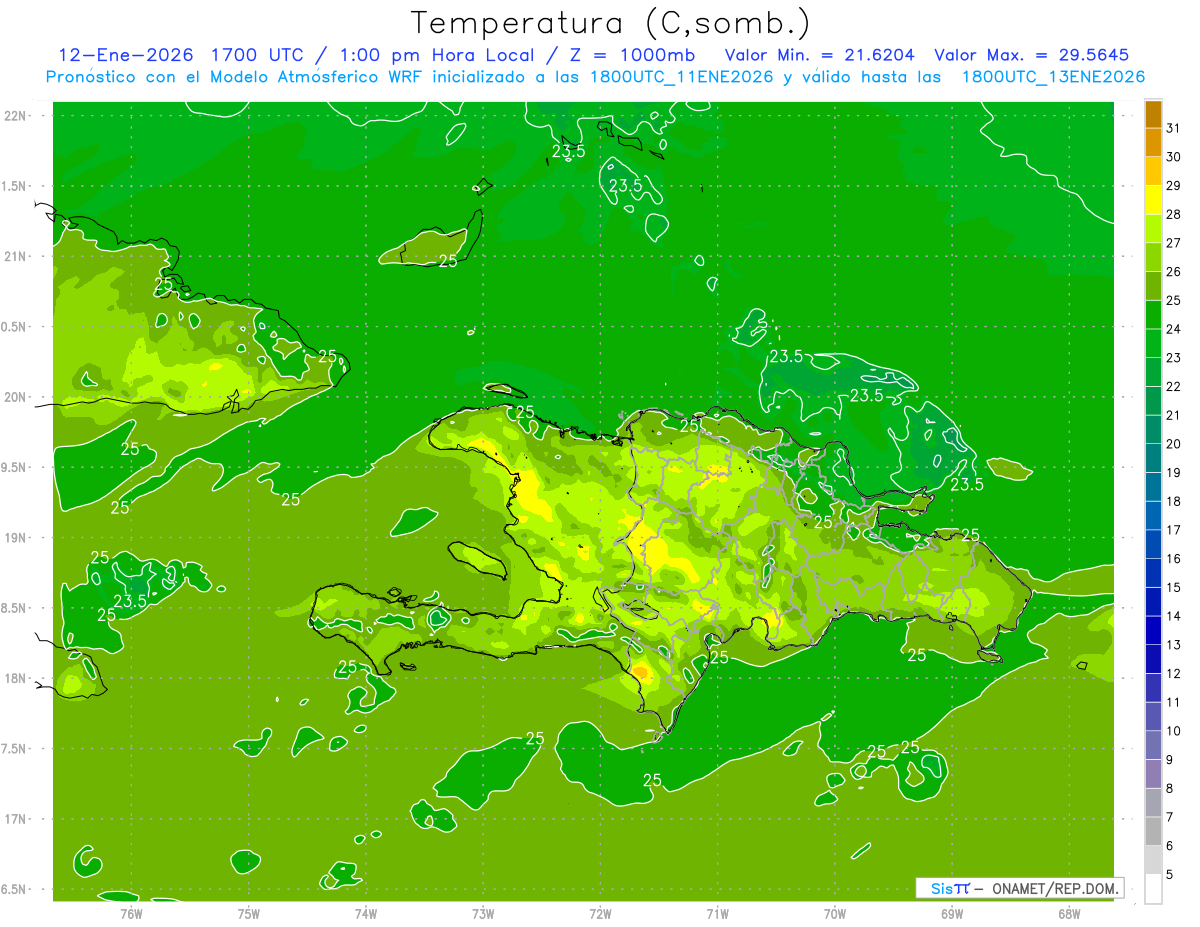Screen dimensions: 1200x927
Task: Click the bright yellow legend swatch between 28 and 29
Action: pos(1153,199)
